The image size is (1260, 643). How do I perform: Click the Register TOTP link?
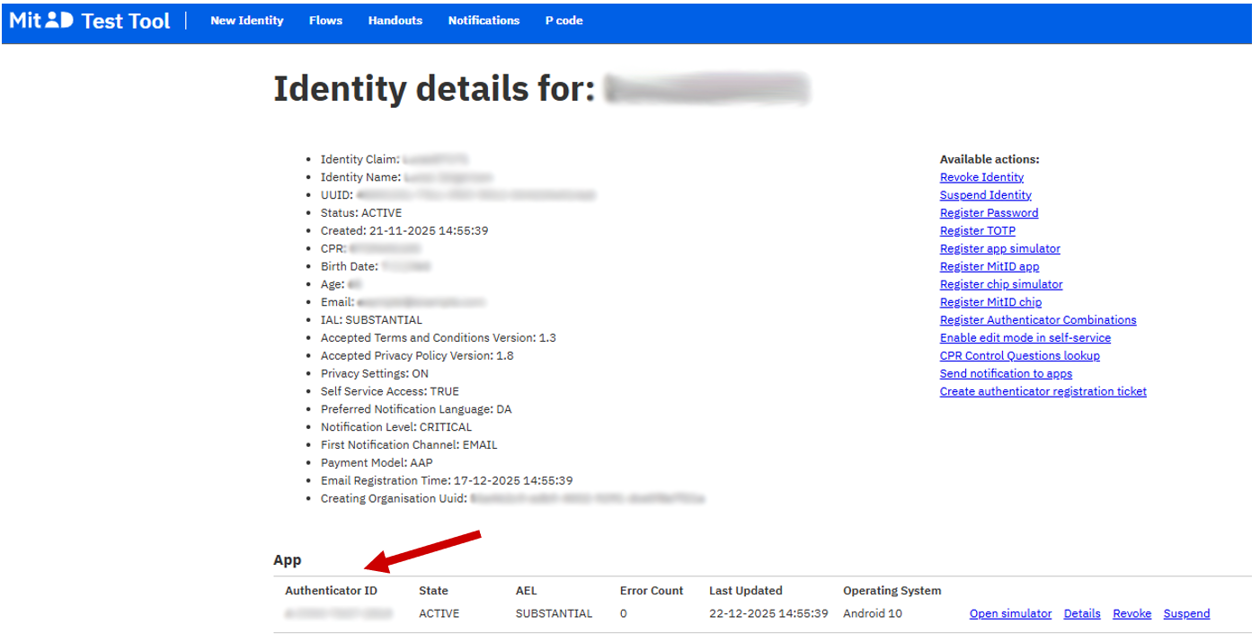(x=977, y=232)
